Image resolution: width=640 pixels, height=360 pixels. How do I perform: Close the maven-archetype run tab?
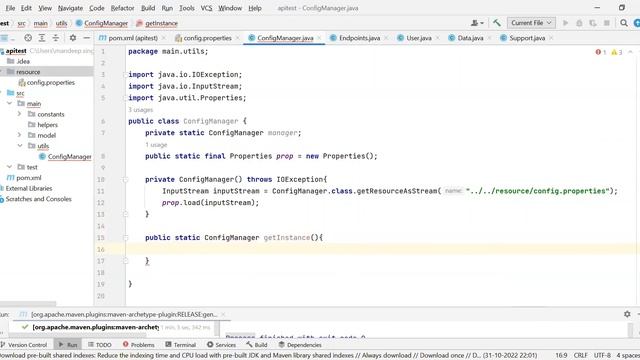[x=223, y=314]
